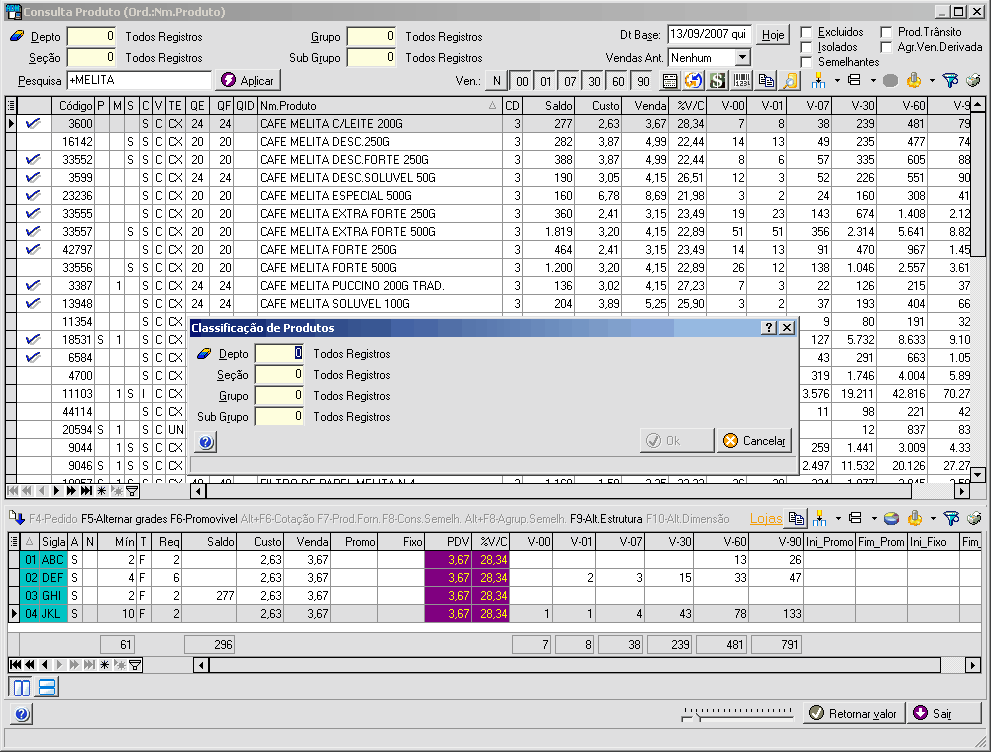Click the green dollar sign icon

coord(717,80)
